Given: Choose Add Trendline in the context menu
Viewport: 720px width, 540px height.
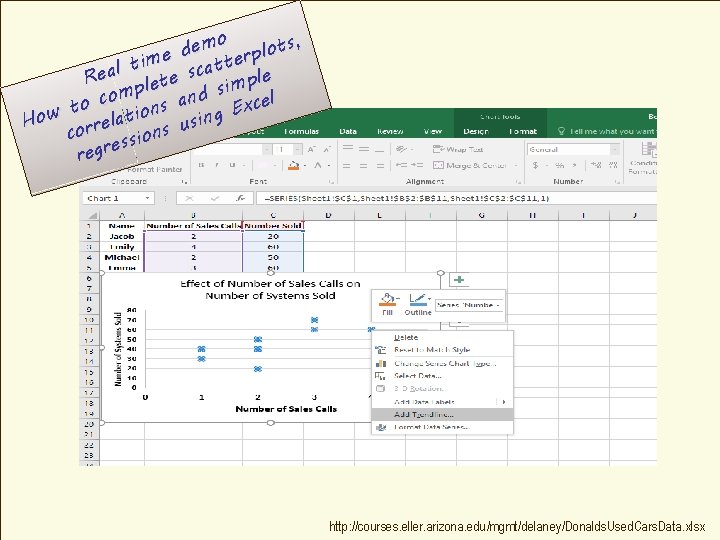Looking at the screenshot, I should (x=442, y=415).
